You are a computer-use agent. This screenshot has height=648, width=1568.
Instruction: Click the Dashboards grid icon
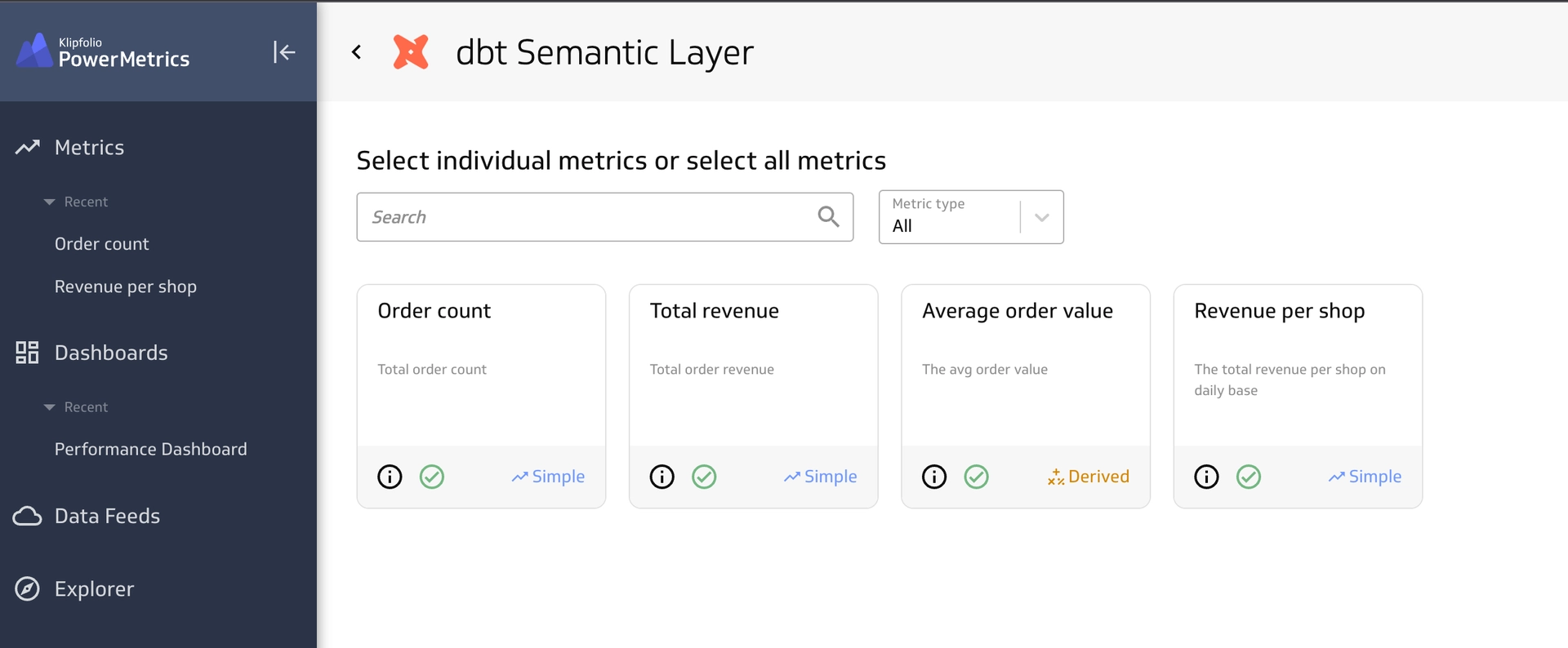(27, 353)
